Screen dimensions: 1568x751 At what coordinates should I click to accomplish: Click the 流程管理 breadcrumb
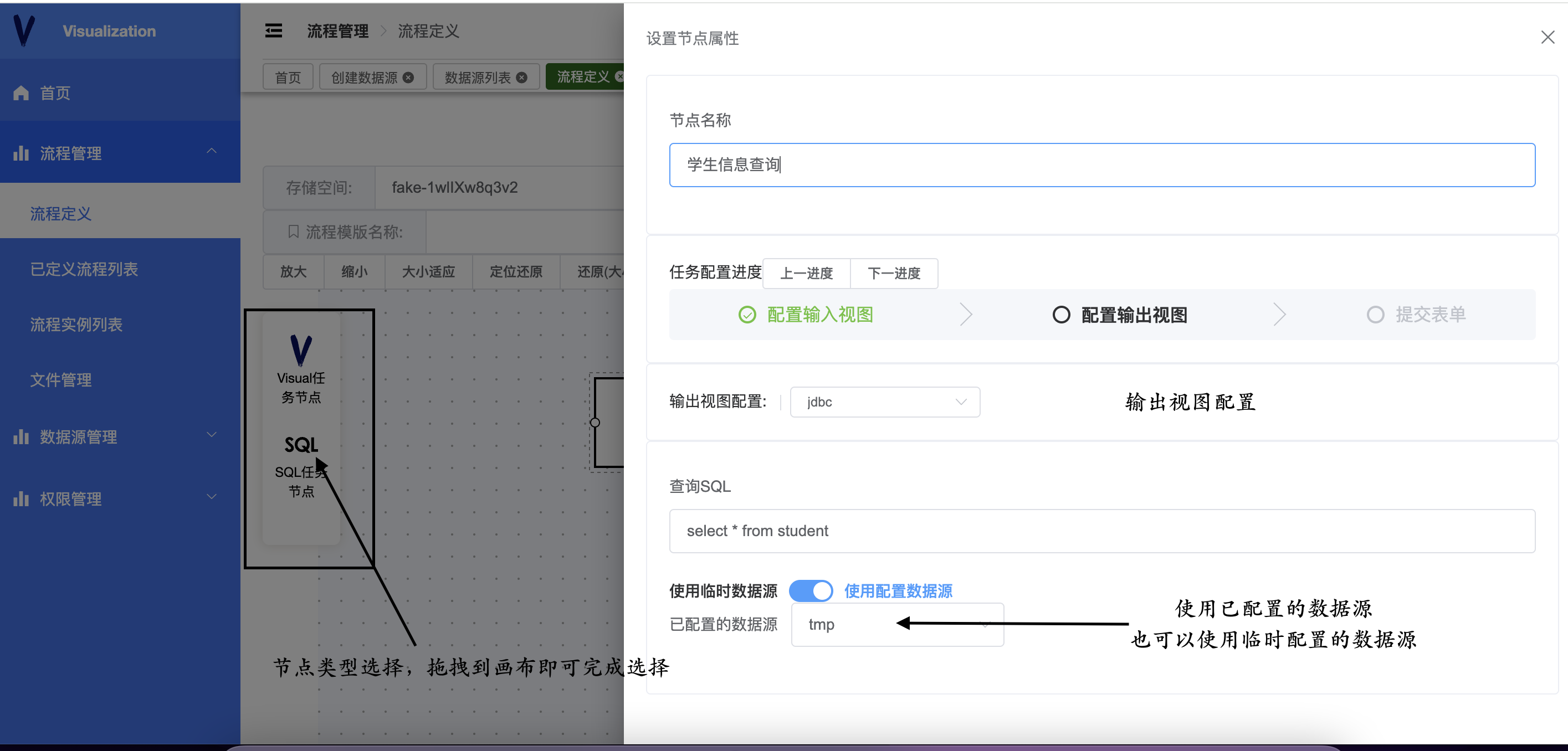(338, 30)
